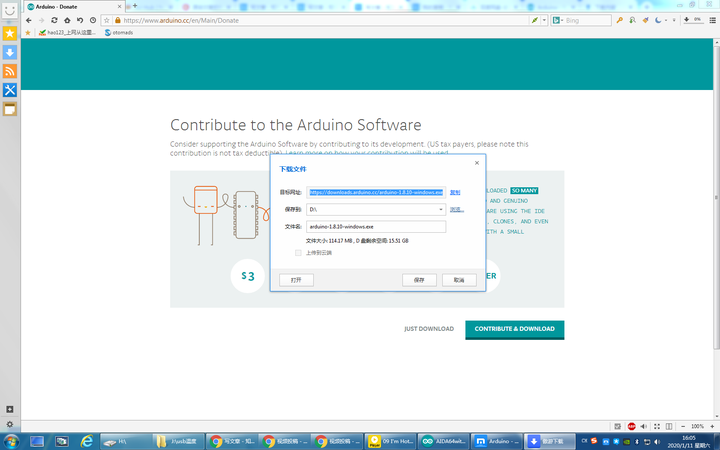Open the main menu hamburger icon
This screenshot has width=720, height=450.
coord(713,20)
